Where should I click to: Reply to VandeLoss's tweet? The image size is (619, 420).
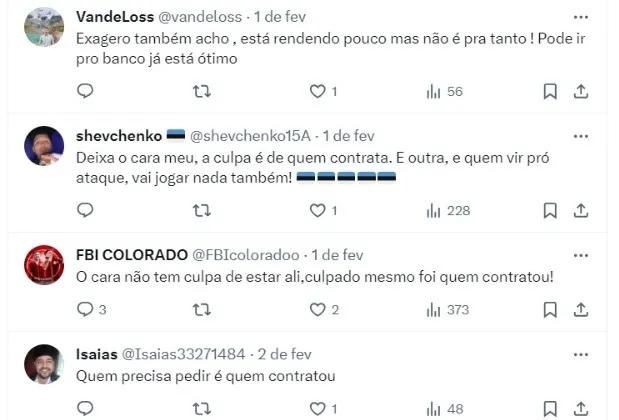click(x=85, y=91)
